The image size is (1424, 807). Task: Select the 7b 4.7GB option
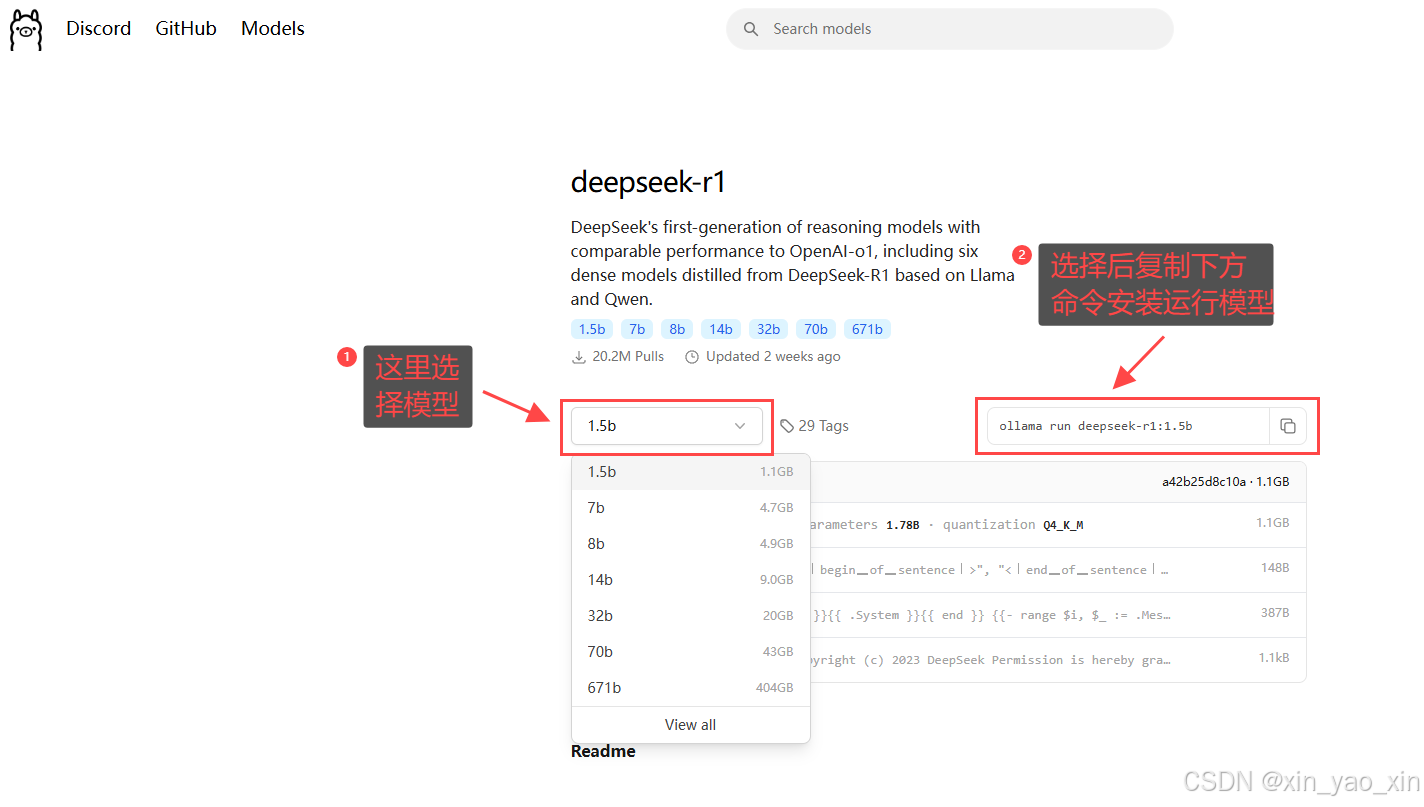[690, 508]
